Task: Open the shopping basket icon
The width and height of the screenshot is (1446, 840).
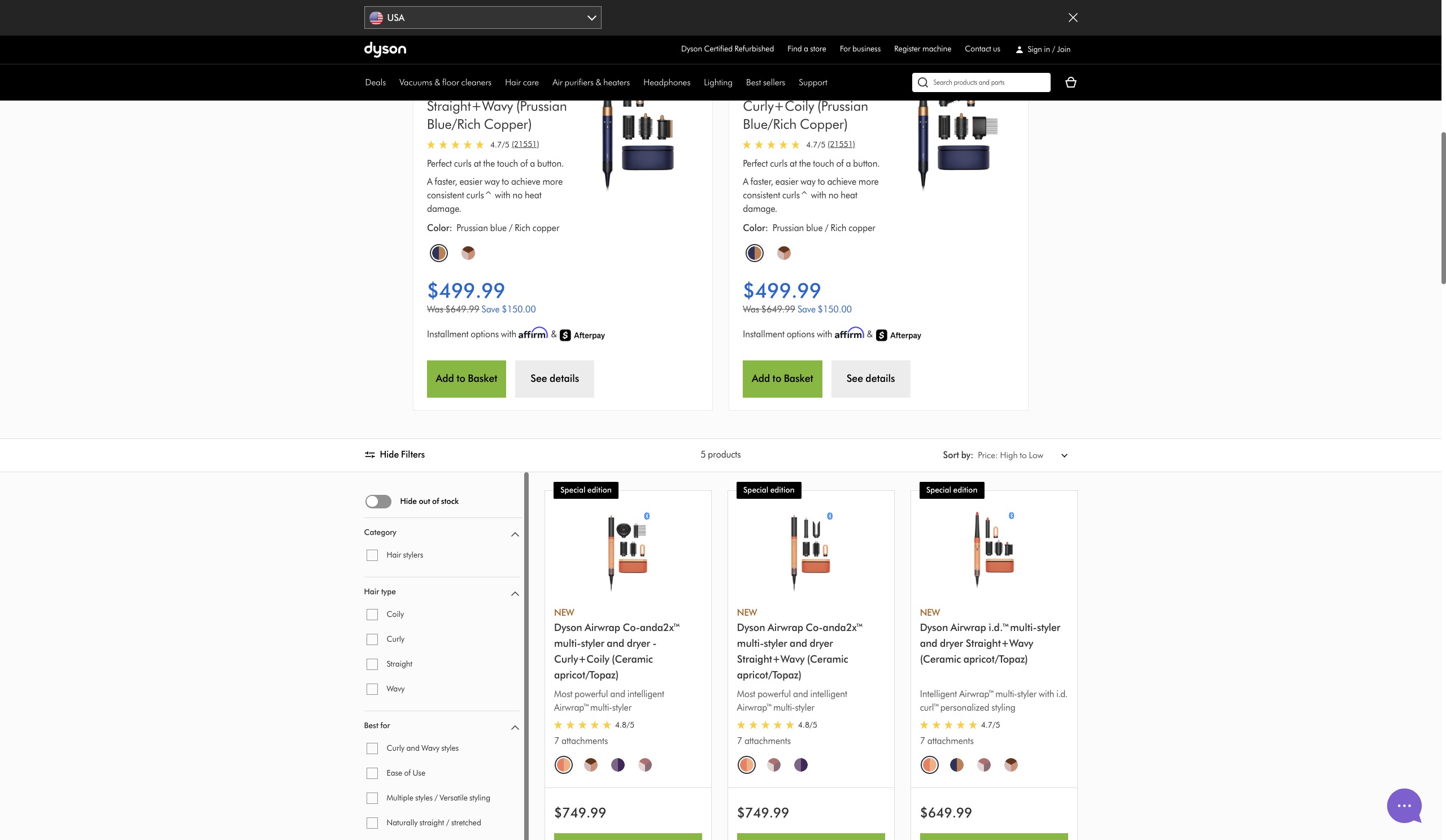Action: (x=1071, y=82)
